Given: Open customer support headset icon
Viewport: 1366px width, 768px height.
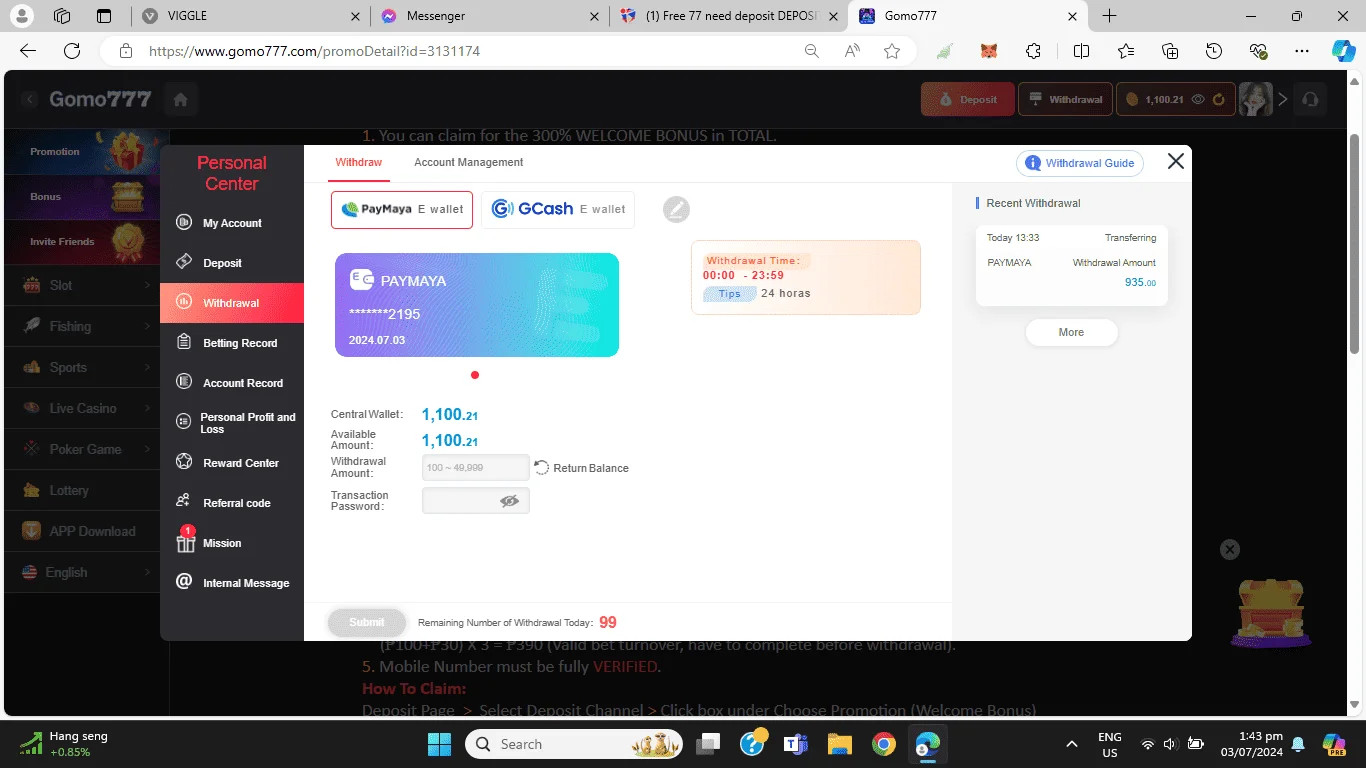Looking at the screenshot, I should (x=1311, y=99).
